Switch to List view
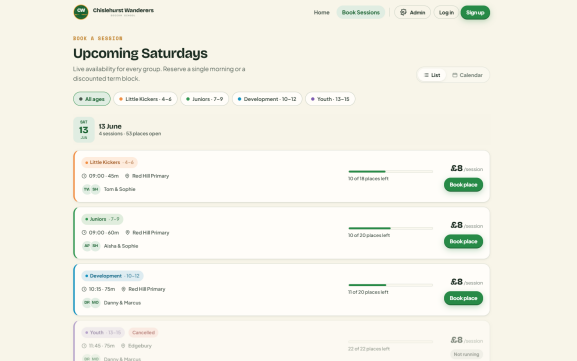The width and height of the screenshot is (577, 361). tap(432, 75)
